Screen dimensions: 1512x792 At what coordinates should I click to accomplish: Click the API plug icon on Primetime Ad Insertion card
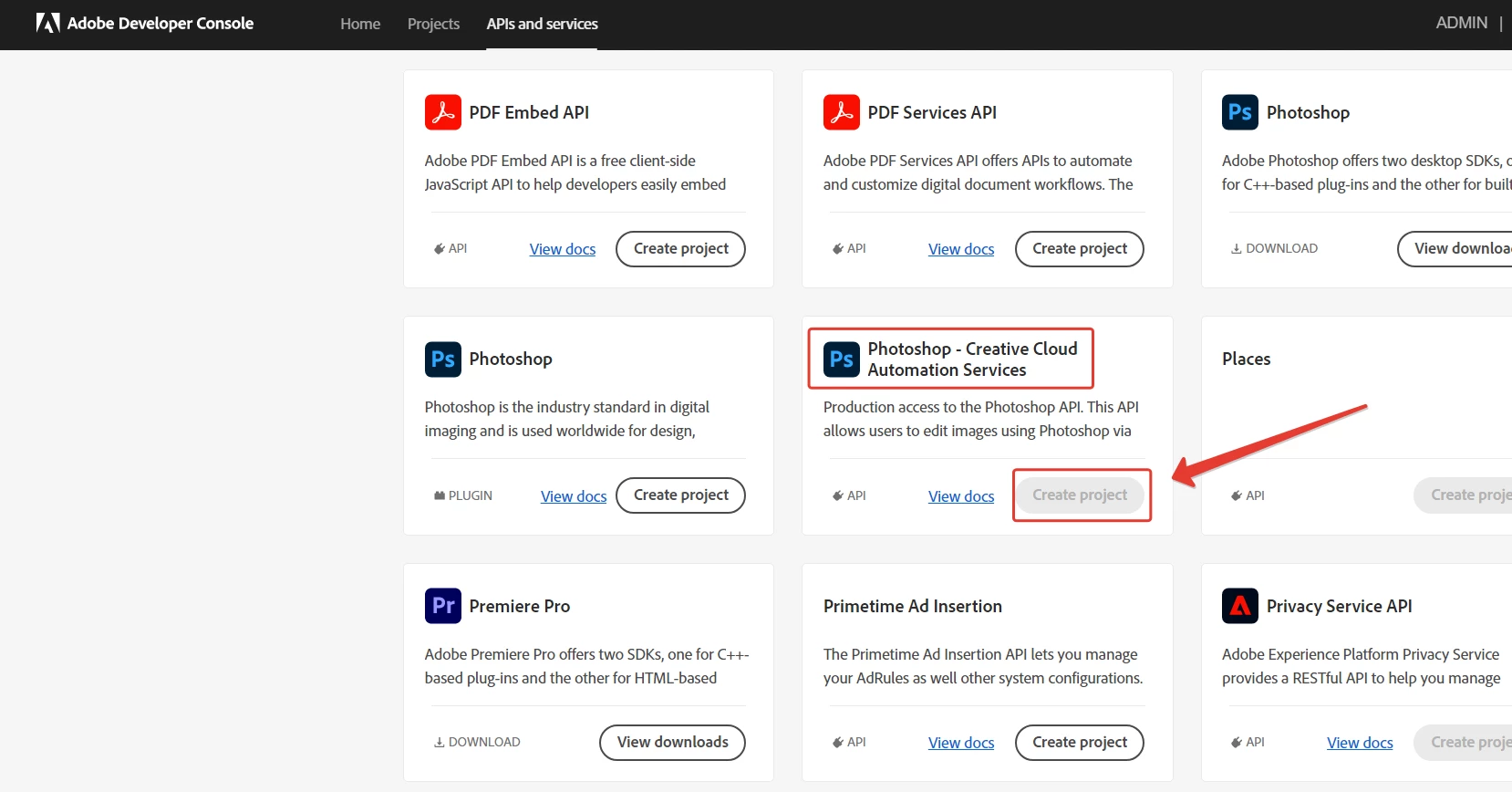pyautogui.click(x=838, y=742)
